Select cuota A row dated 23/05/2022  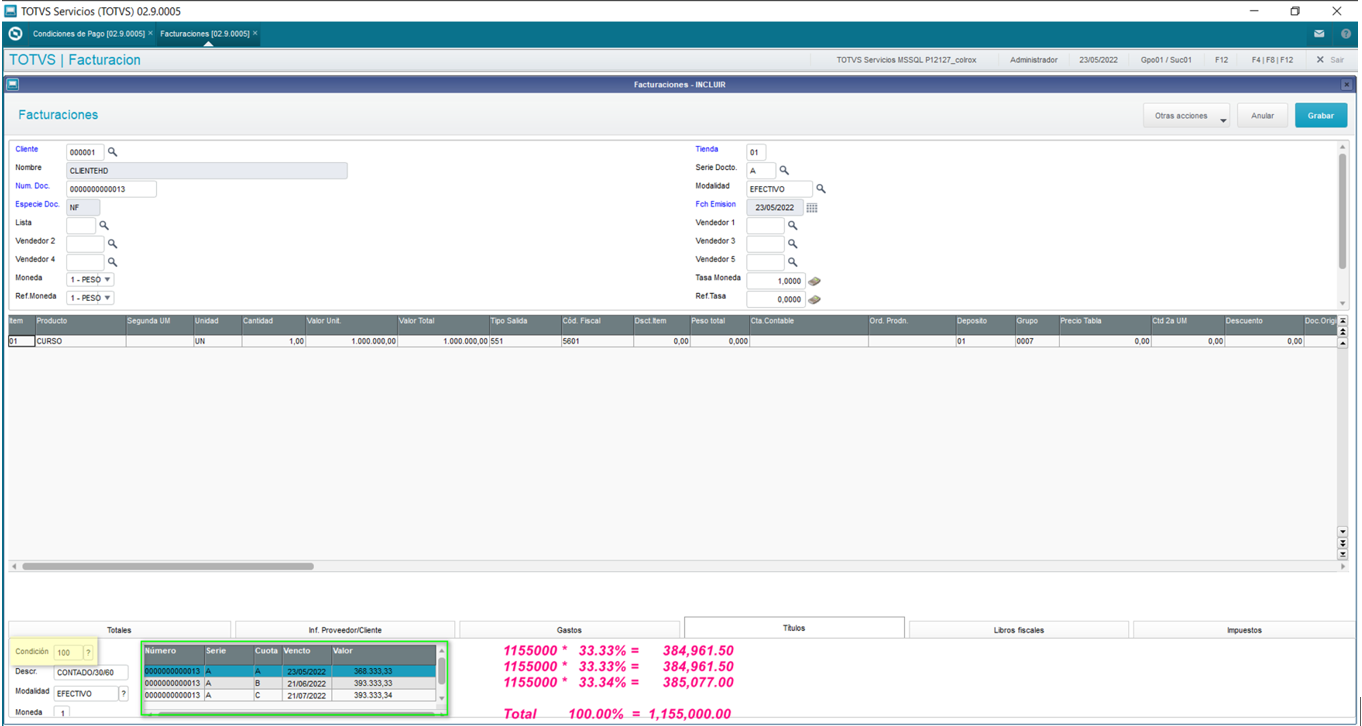[x=290, y=672]
